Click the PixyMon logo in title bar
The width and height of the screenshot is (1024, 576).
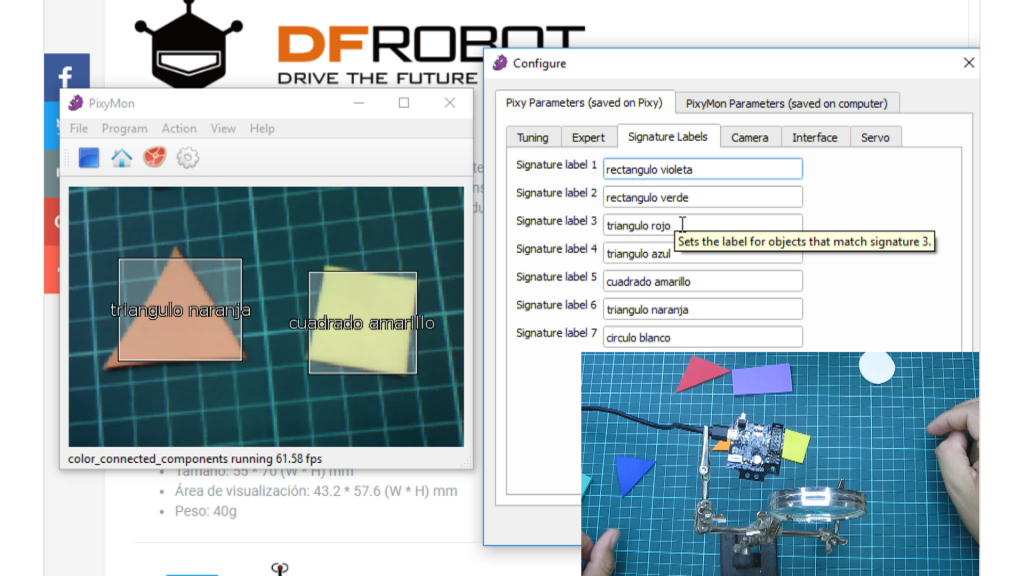[76, 103]
